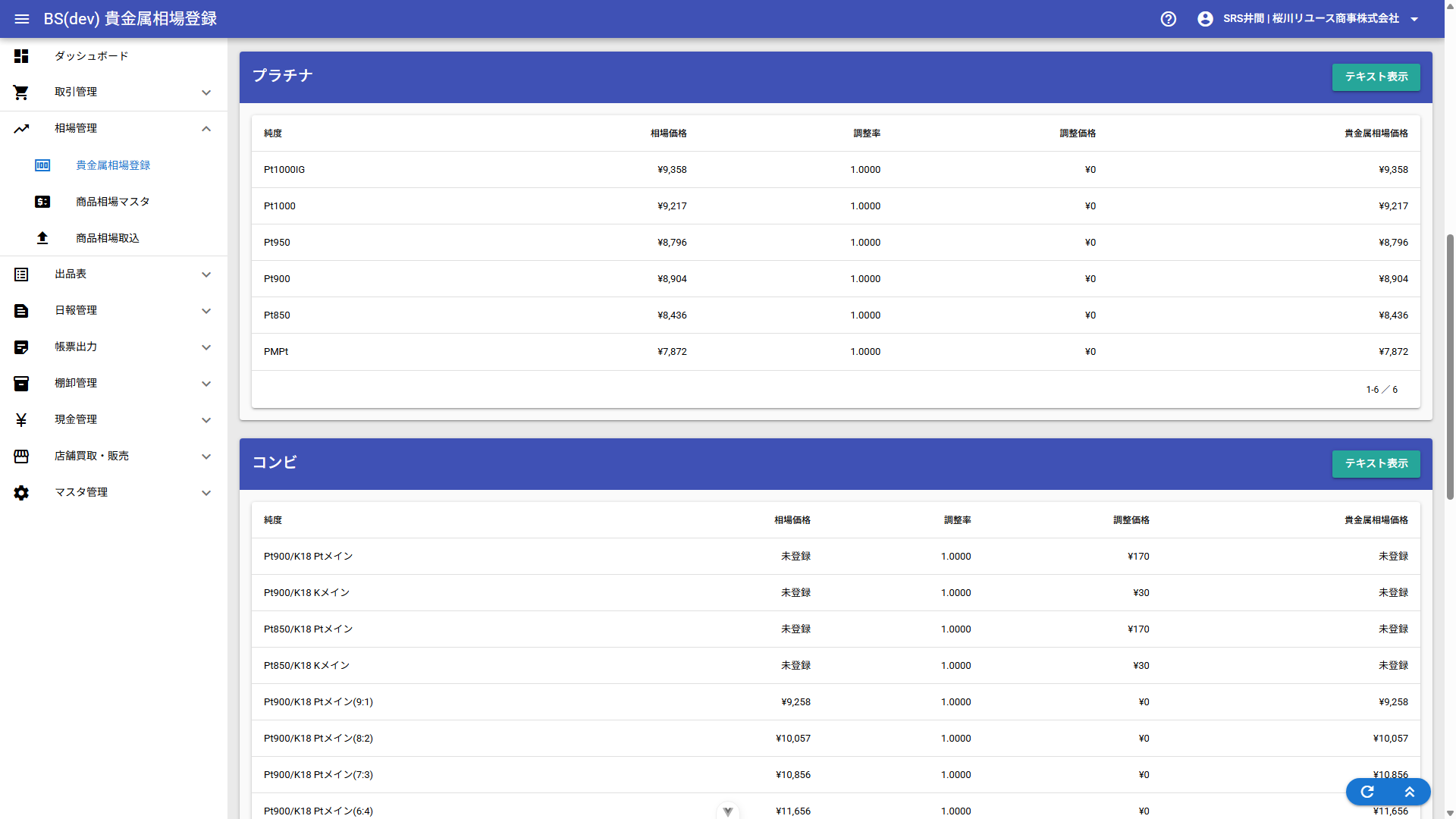Click the yen 現金管理 icon
Viewport: 1456px width, 819px height.
click(21, 420)
